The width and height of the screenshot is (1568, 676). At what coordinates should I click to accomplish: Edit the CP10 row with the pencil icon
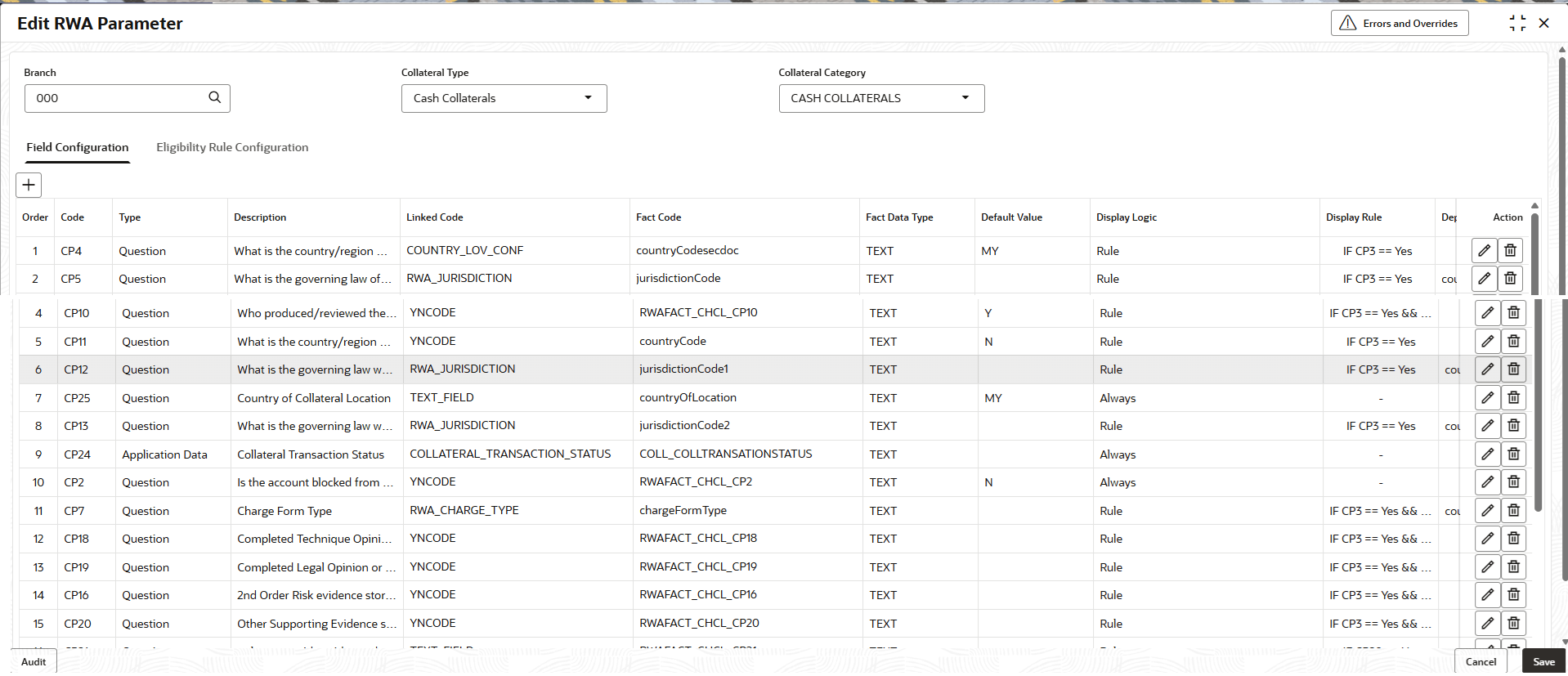[1487, 313]
